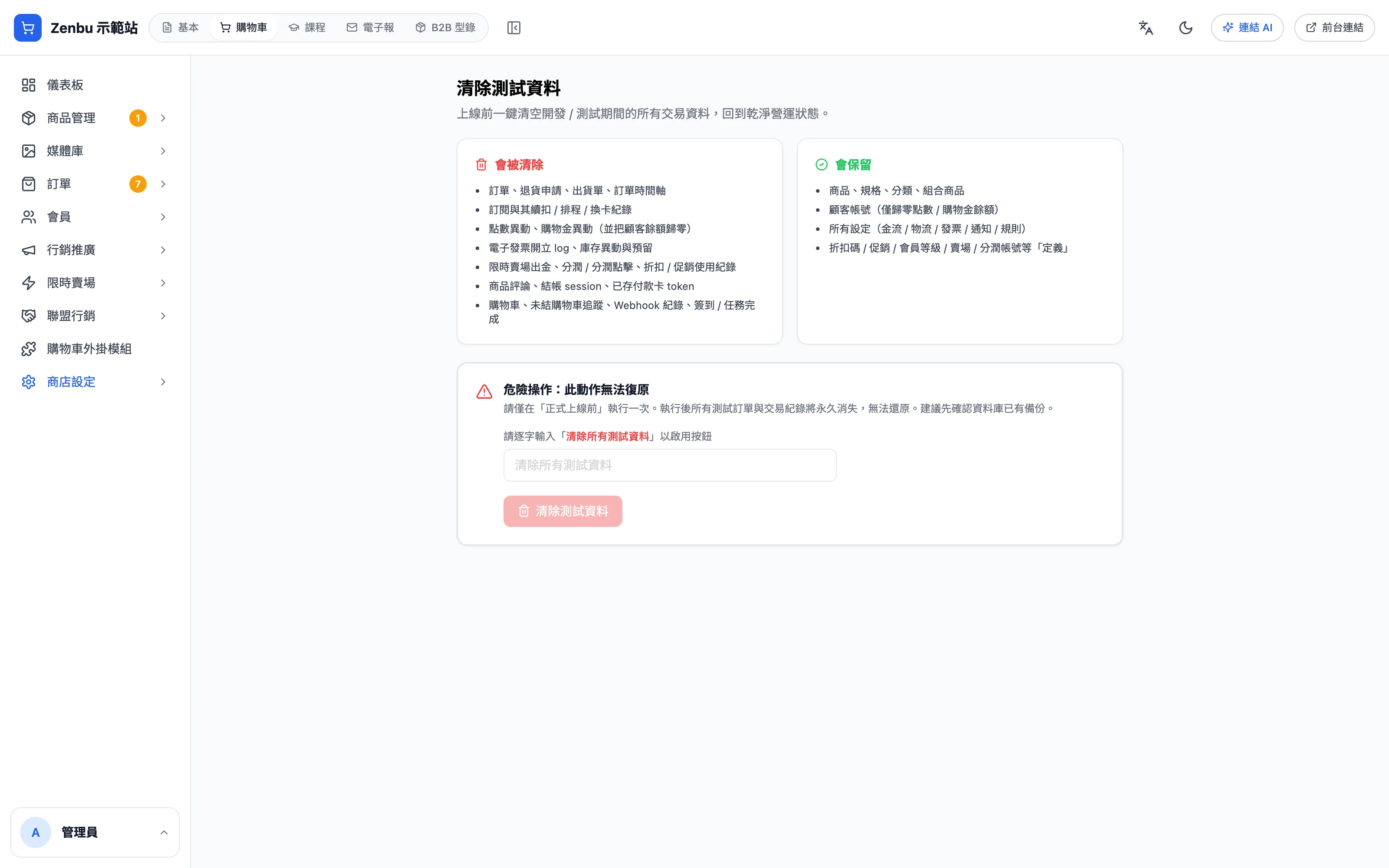
Task: Click the 媒體庫 image icon
Action: (29, 151)
